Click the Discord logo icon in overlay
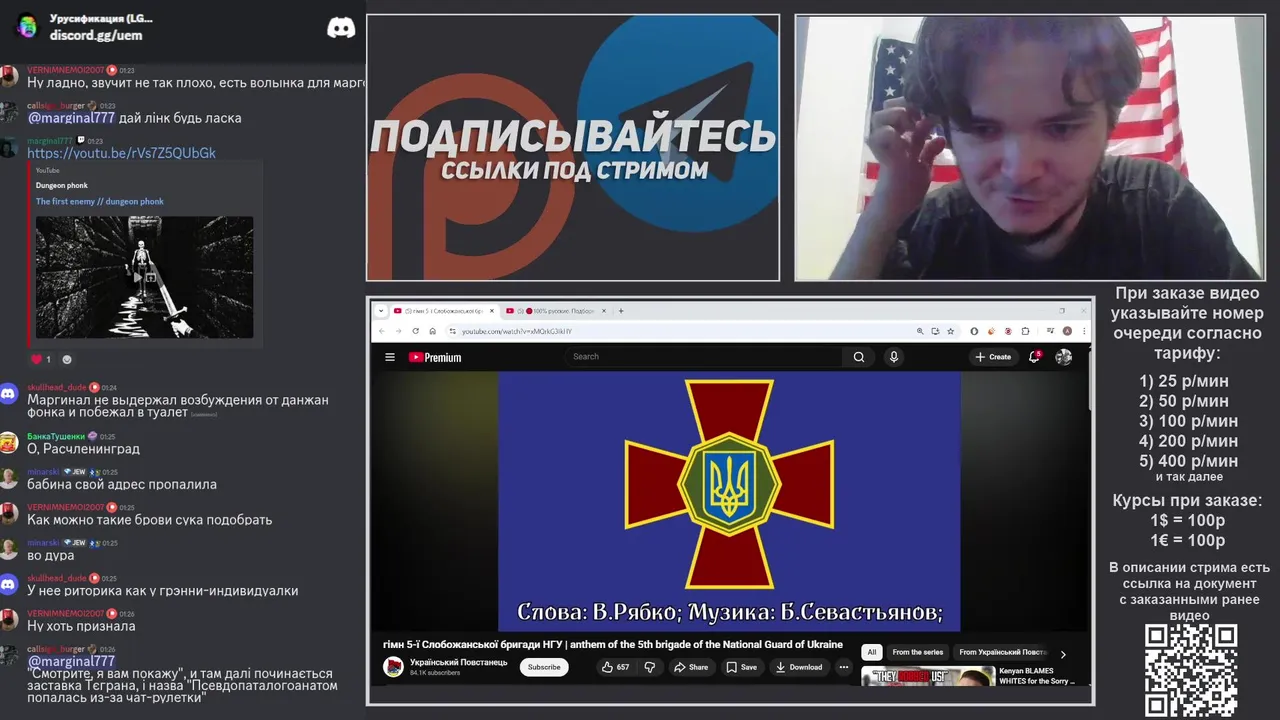1280x720 pixels. point(341,28)
